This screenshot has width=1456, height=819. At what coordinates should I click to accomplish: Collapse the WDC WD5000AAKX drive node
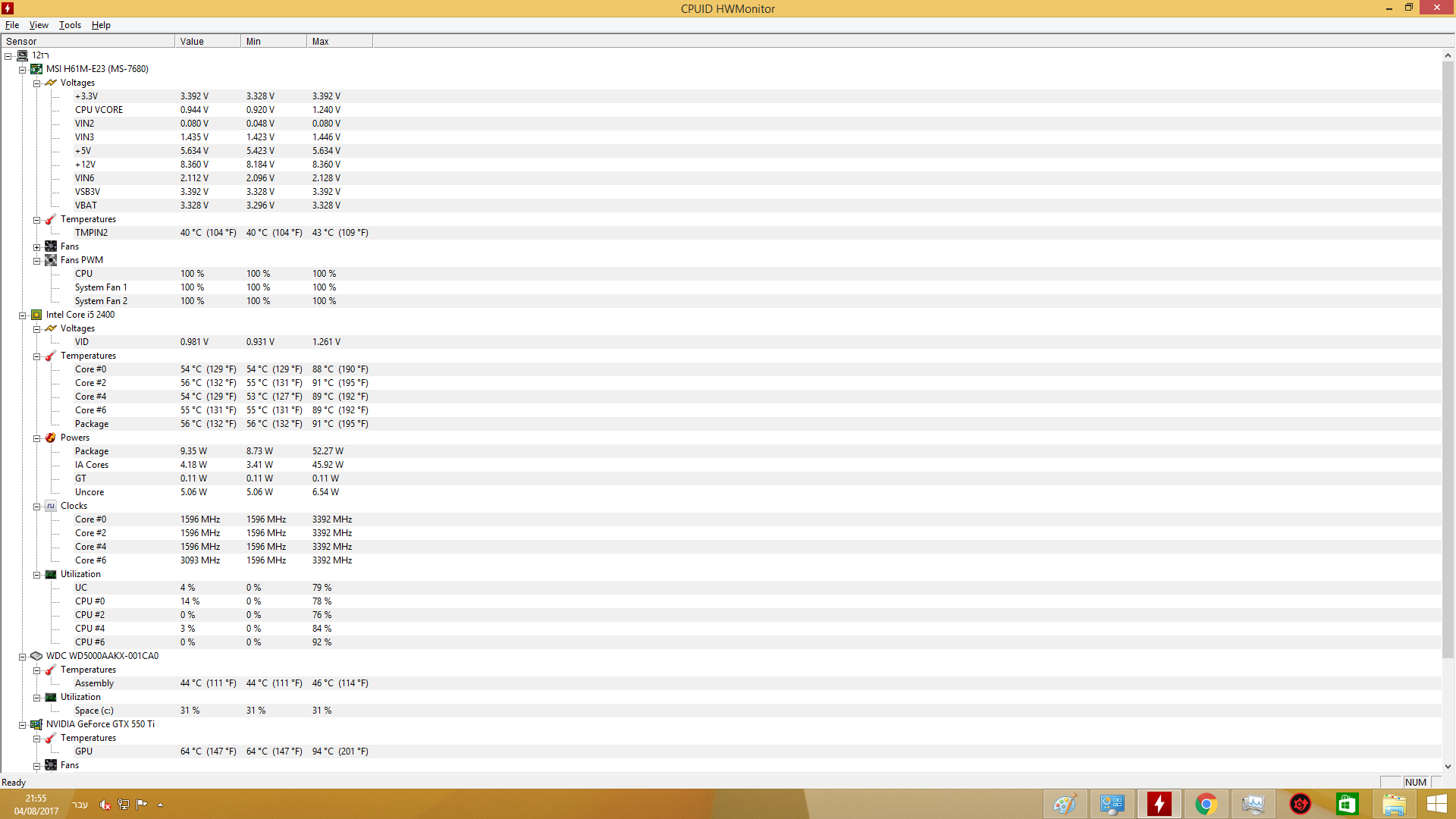pos(23,657)
